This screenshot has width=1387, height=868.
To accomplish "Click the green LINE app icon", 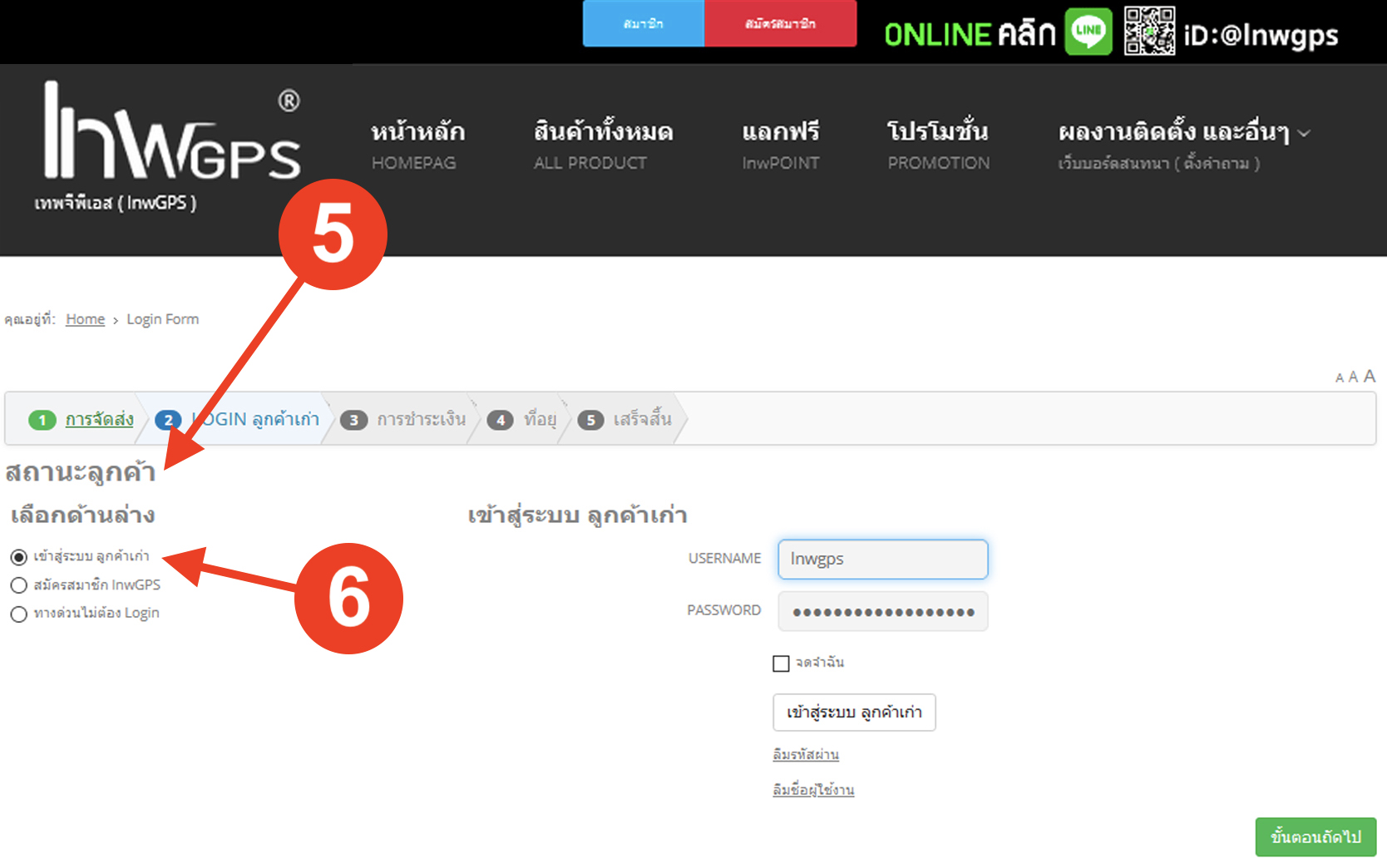I will 1088,32.
